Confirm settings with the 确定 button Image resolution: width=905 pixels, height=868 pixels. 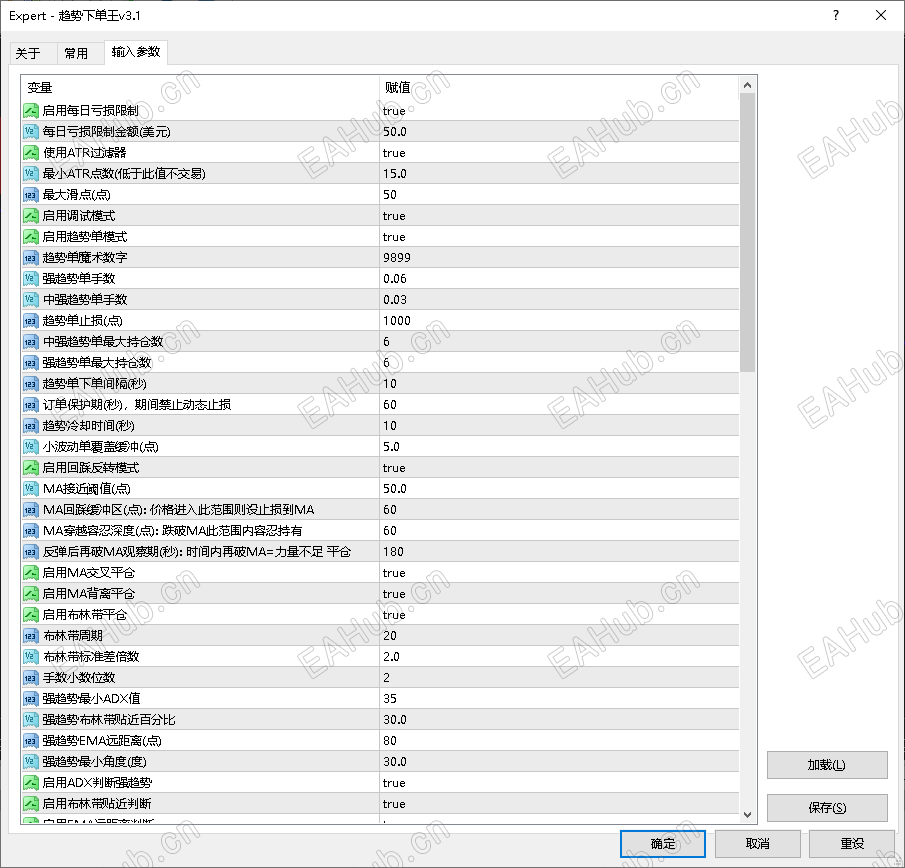coord(663,844)
